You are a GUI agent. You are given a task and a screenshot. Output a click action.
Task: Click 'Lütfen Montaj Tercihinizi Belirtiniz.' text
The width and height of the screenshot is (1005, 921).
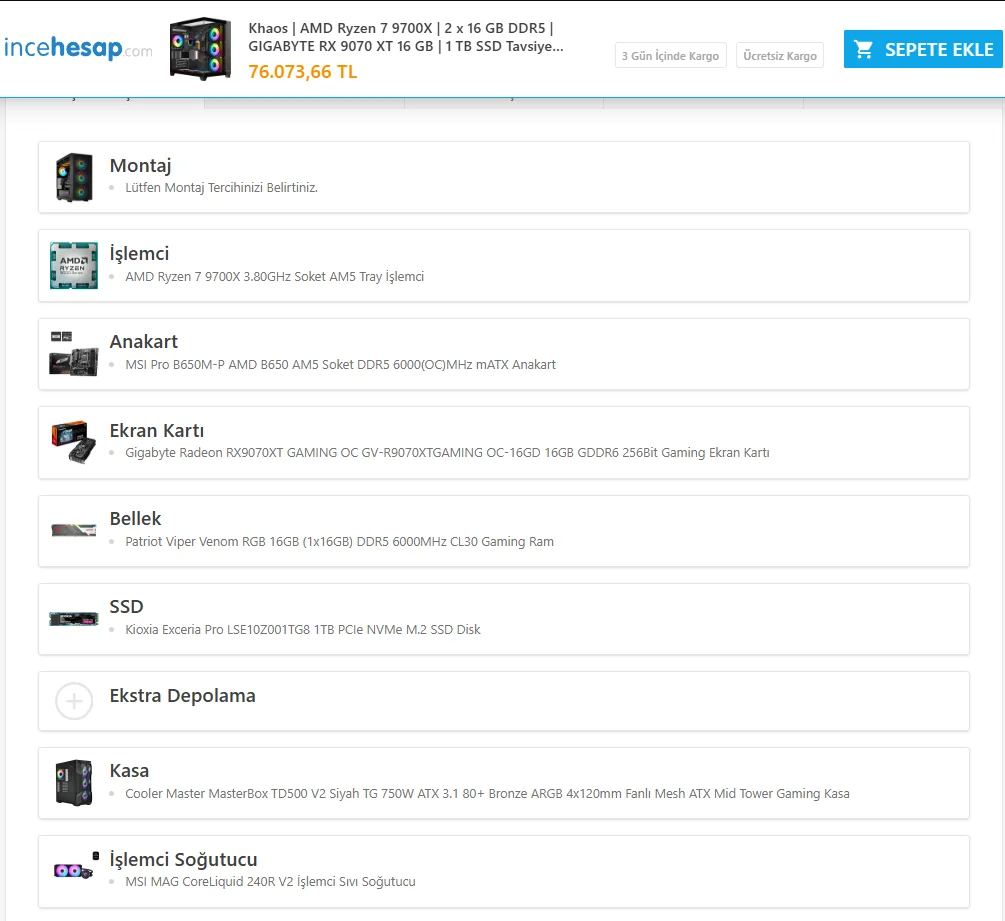[x=221, y=188]
